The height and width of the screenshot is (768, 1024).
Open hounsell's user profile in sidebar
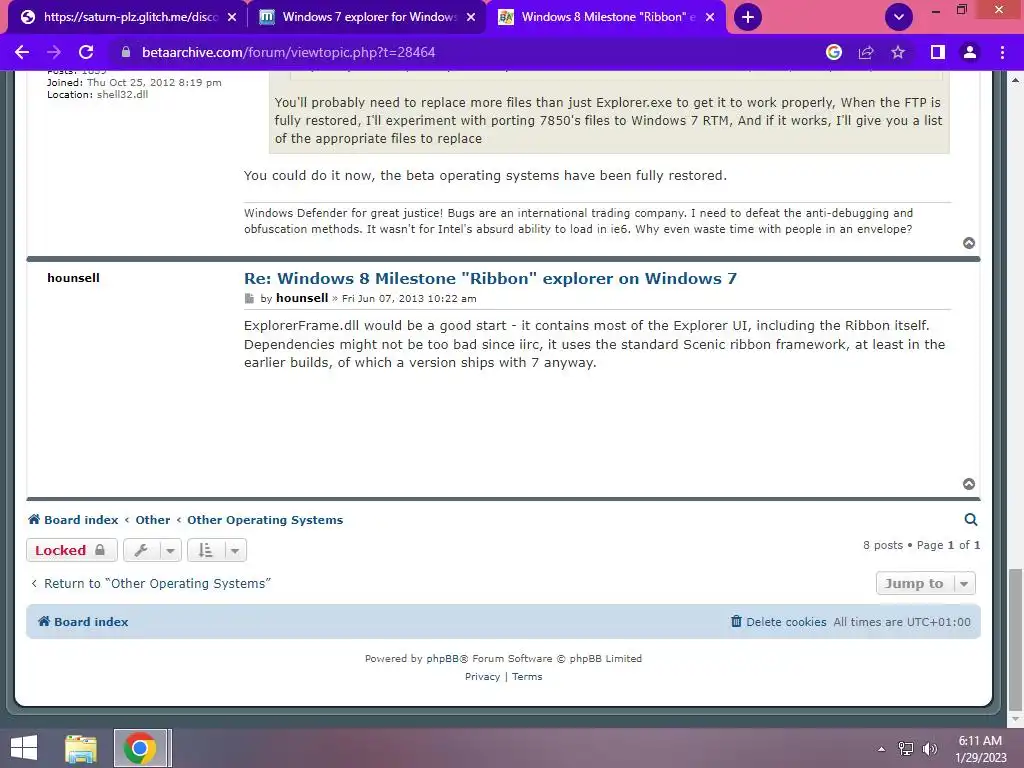73,278
